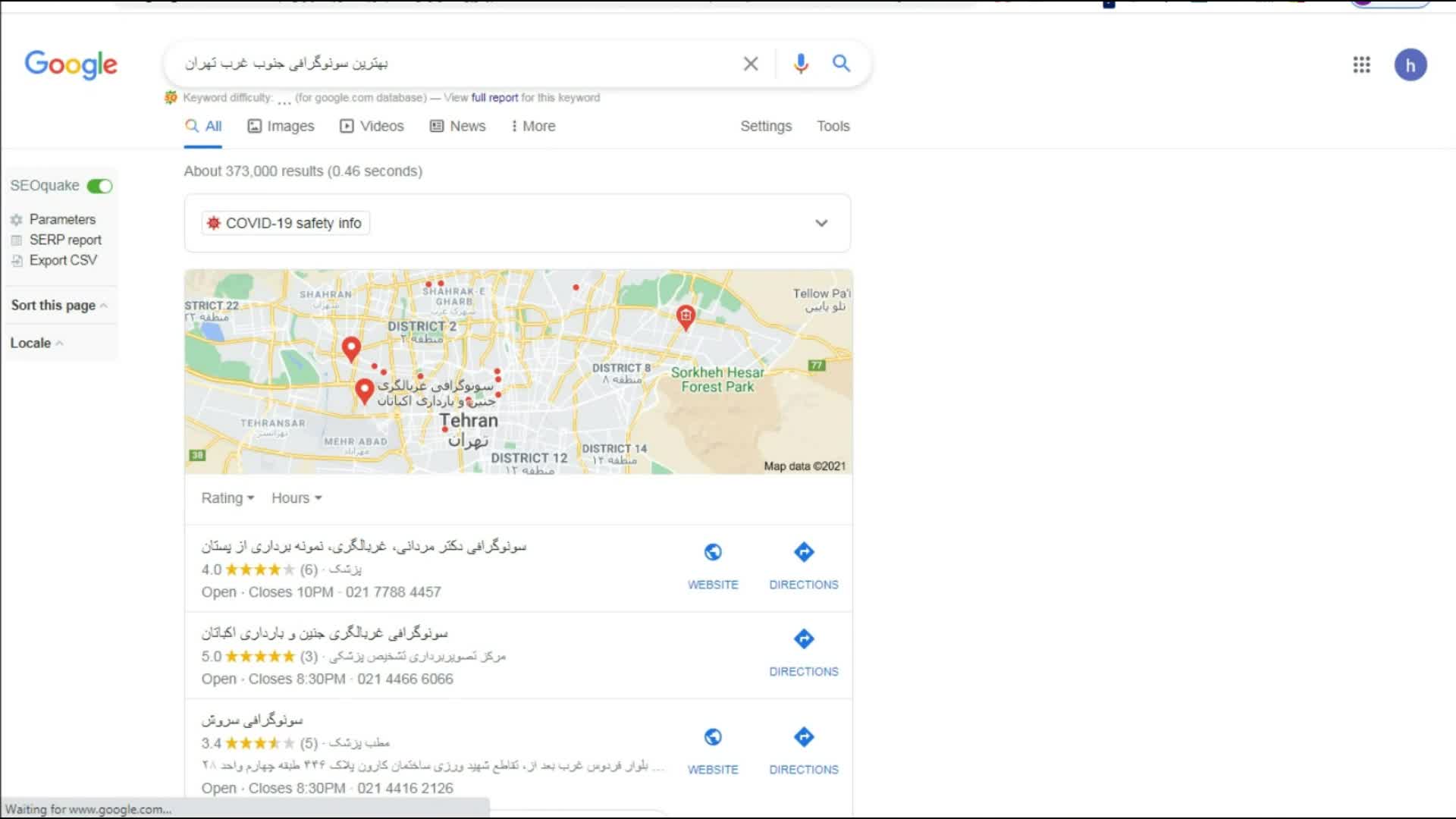Get directions for the second listing
1456x819 pixels.
point(804,639)
